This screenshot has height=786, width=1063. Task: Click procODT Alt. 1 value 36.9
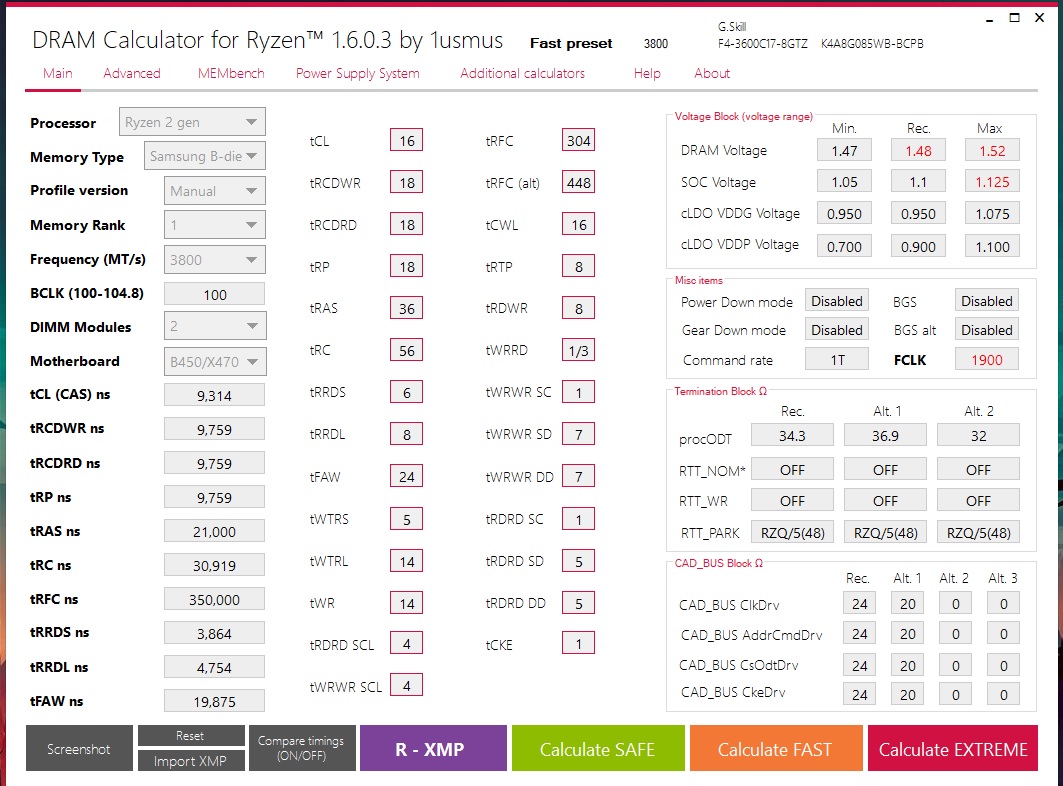click(885, 435)
